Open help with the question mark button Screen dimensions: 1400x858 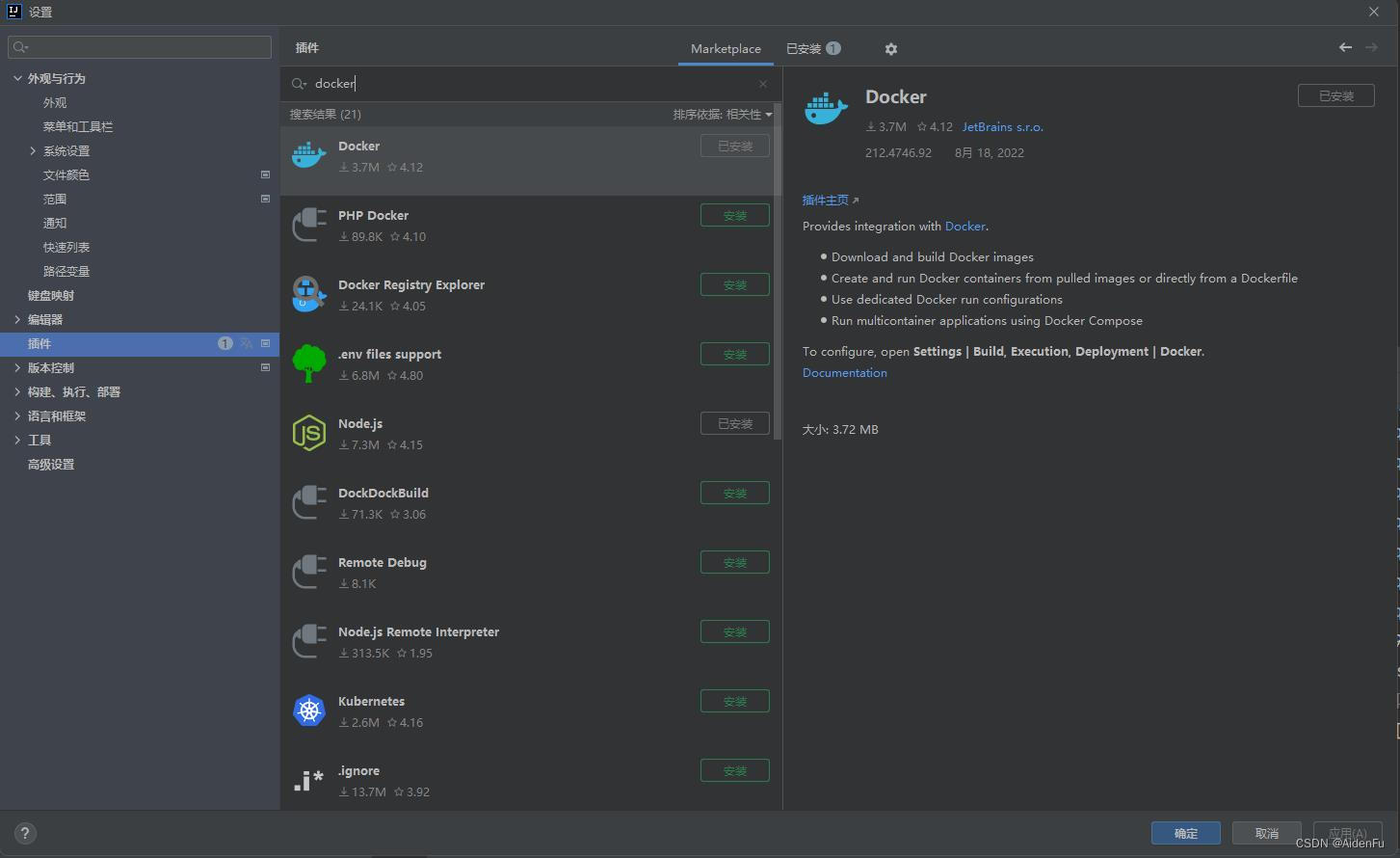[x=25, y=834]
